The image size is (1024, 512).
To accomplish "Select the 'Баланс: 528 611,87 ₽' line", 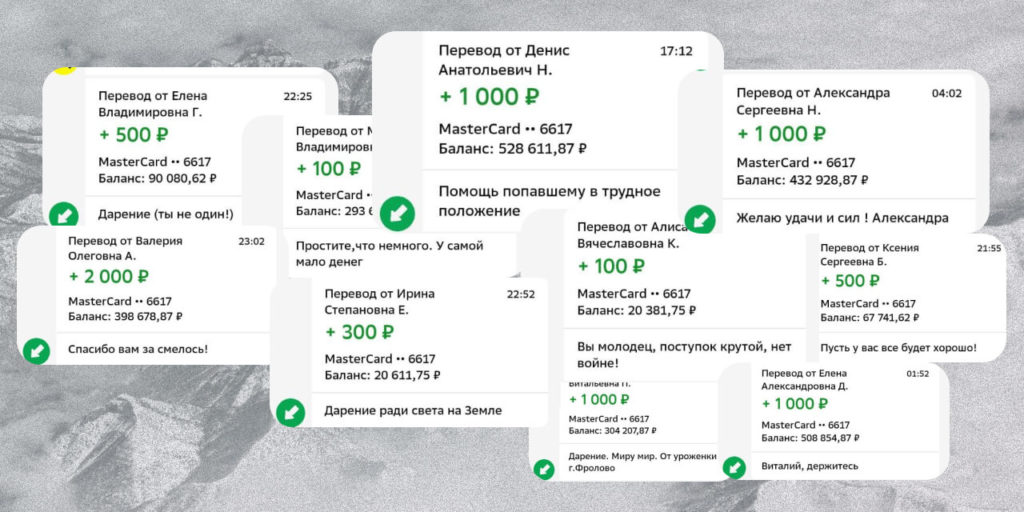I will 512,149.
